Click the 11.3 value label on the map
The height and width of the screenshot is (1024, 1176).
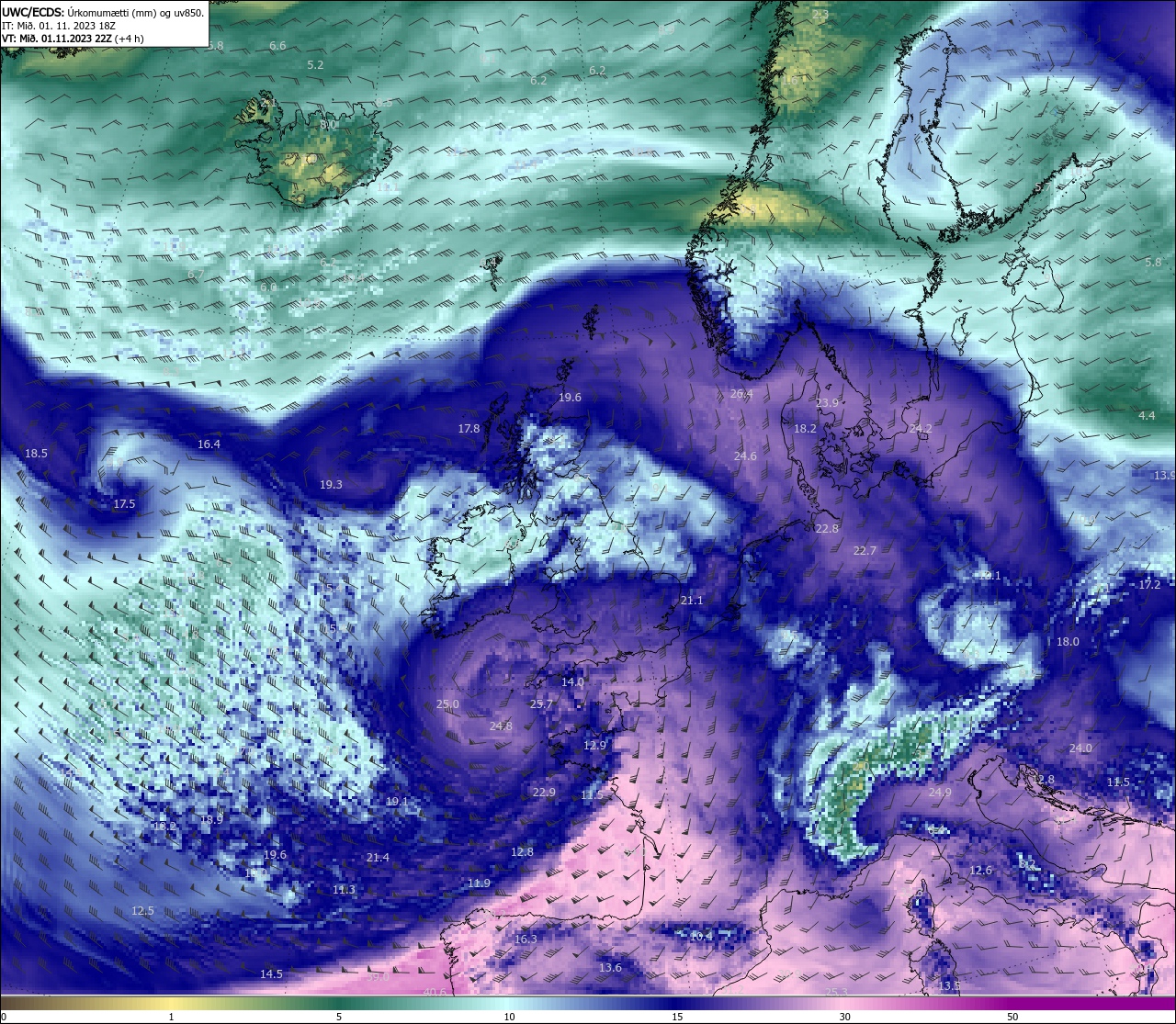tap(344, 890)
